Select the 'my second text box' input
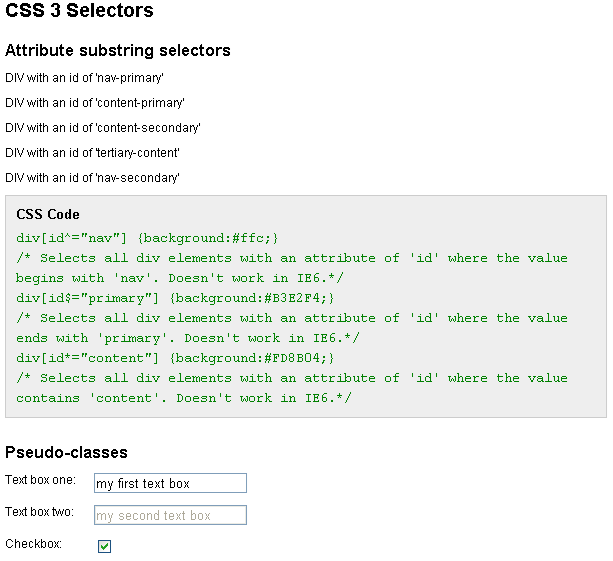The height and width of the screenshot is (561, 613). coord(170,515)
